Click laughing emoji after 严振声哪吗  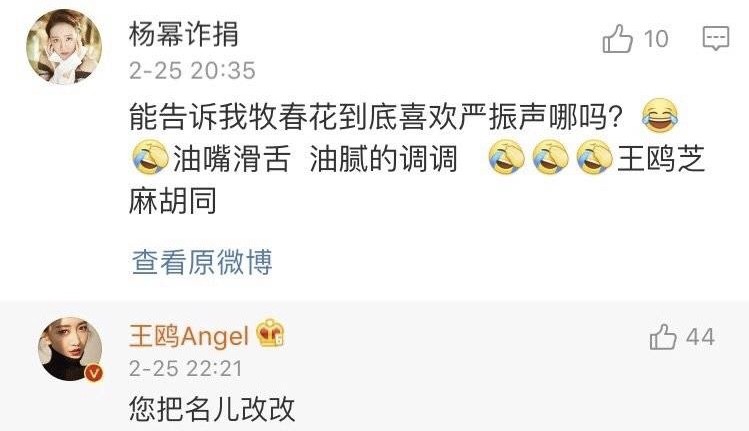(660, 115)
